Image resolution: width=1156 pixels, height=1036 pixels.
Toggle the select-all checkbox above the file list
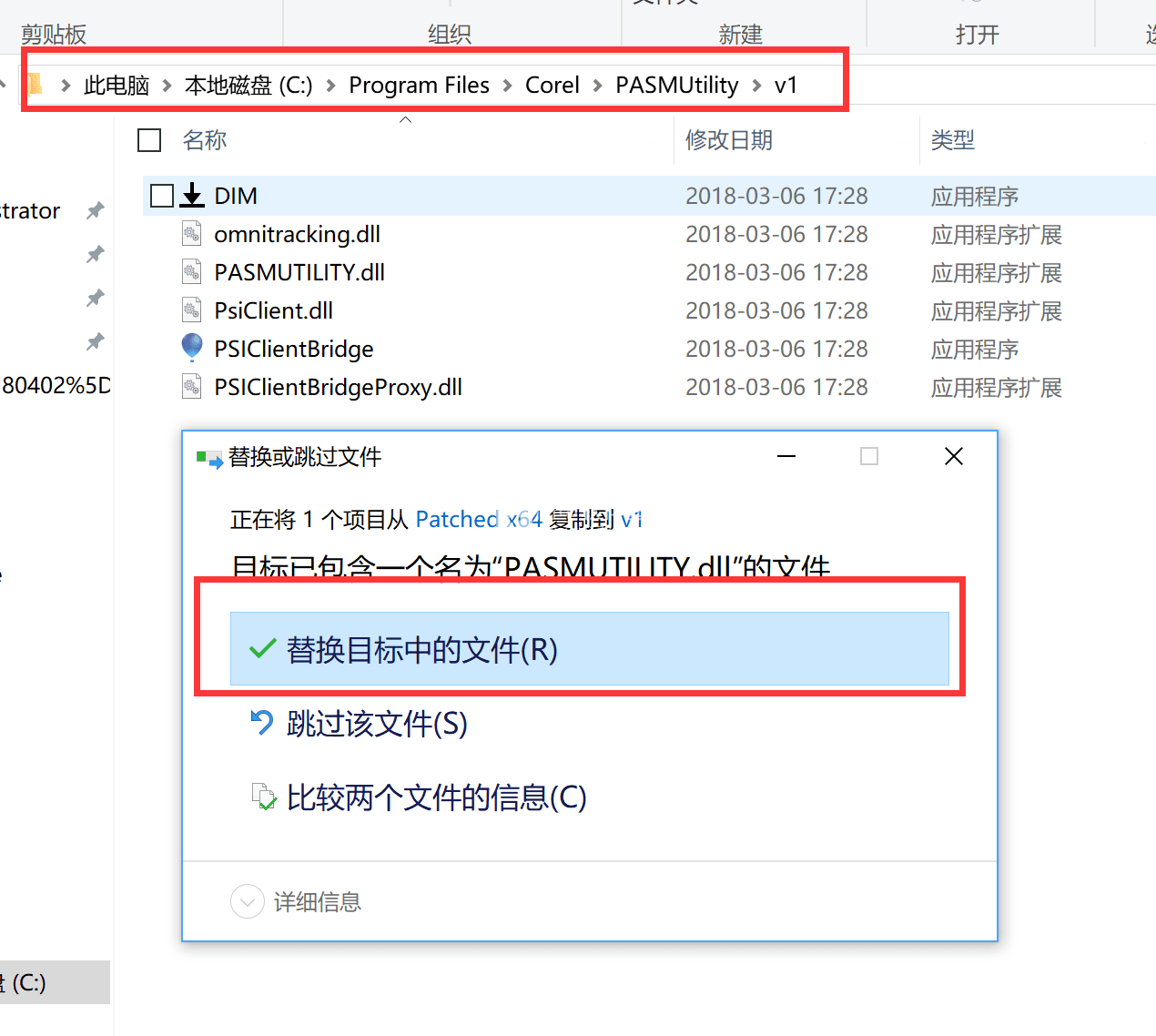coord(148,139)
